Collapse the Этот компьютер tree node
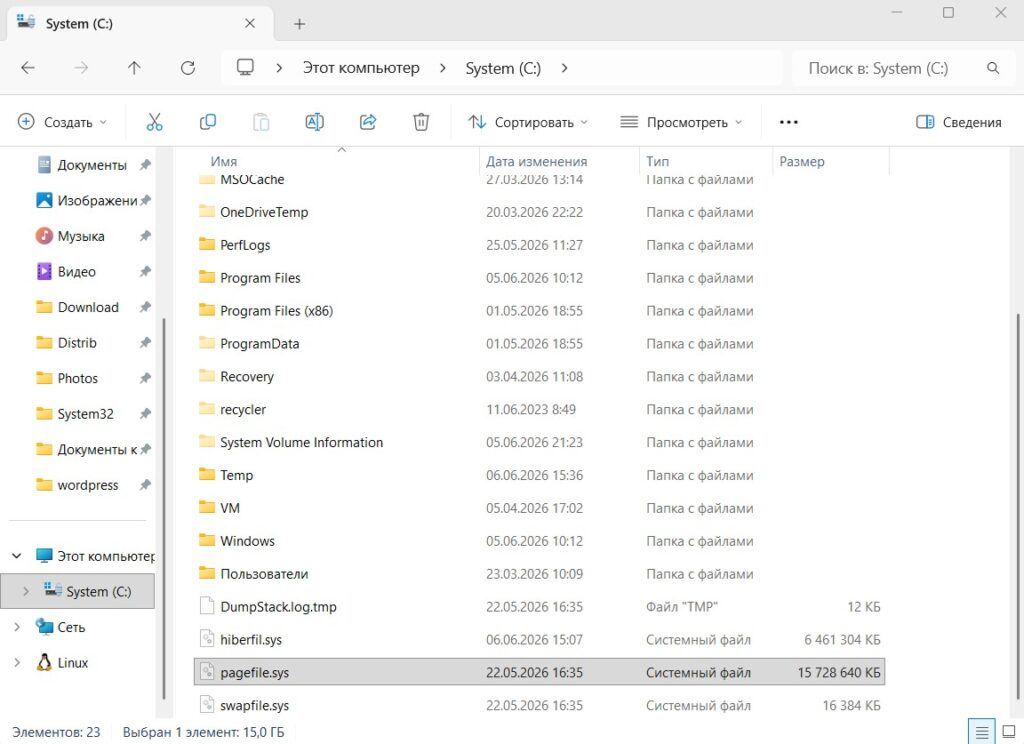1024x744 pixels. tap(17, 556)
